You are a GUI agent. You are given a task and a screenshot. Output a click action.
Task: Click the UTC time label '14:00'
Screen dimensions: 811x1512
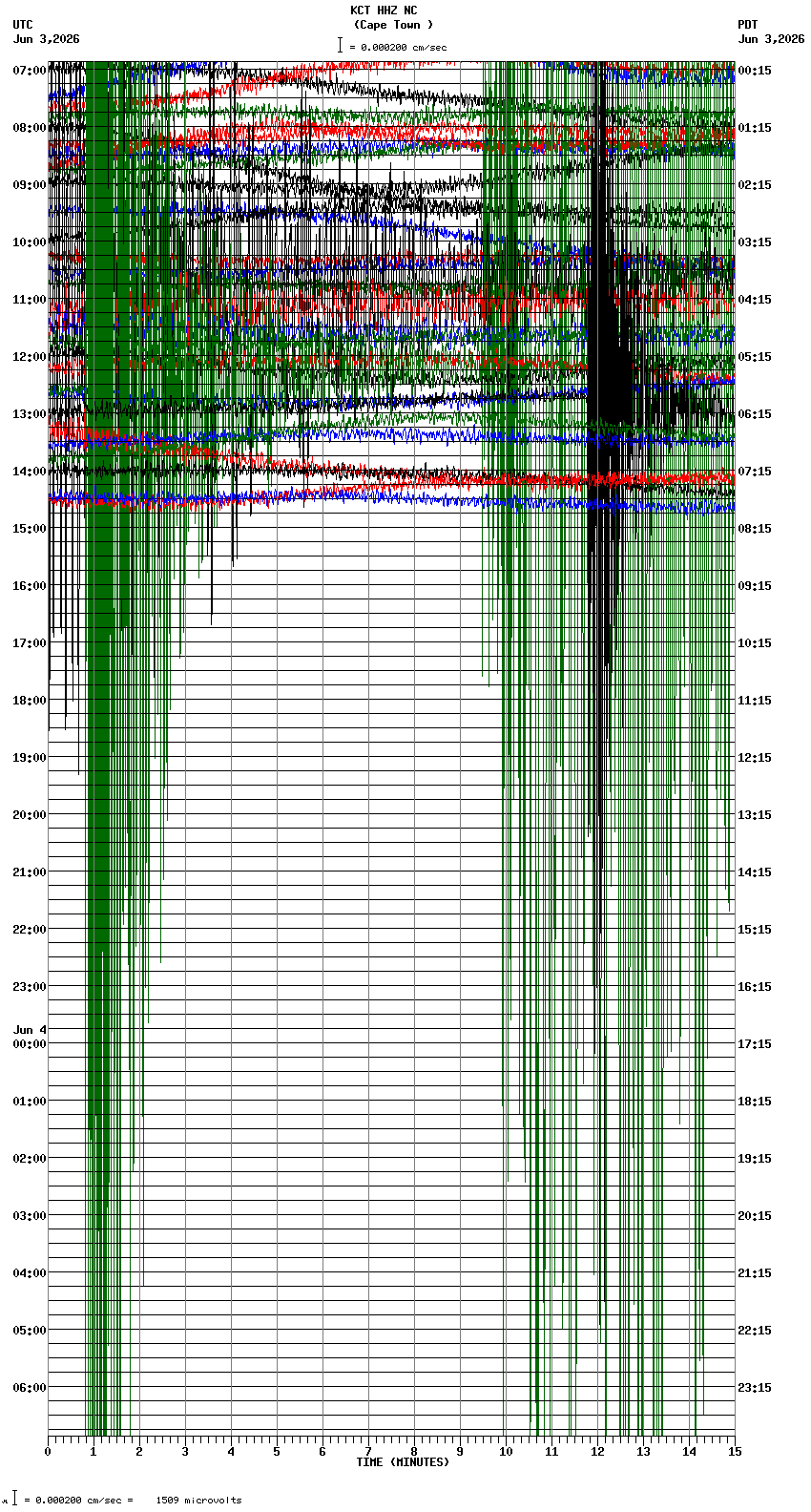click(30, 472)
